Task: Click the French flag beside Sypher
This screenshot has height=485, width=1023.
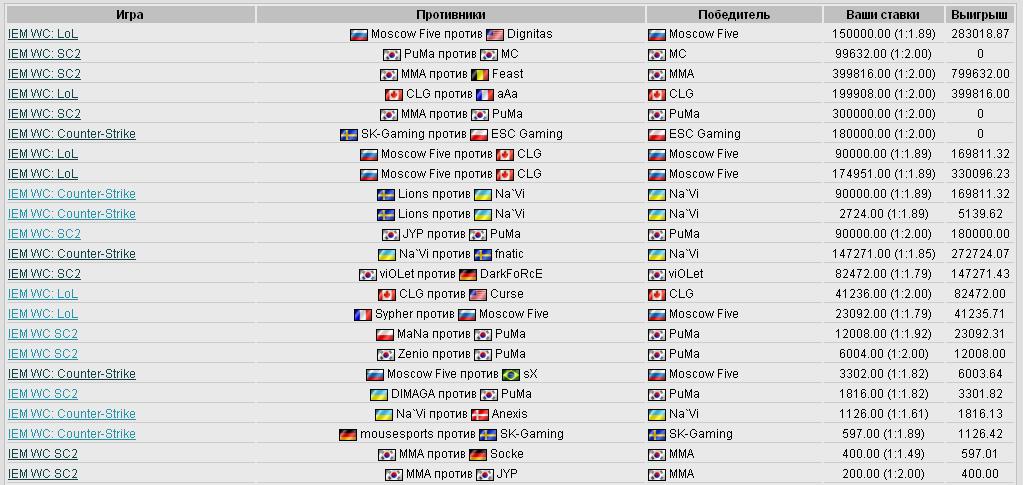Action: click(363, 315)
